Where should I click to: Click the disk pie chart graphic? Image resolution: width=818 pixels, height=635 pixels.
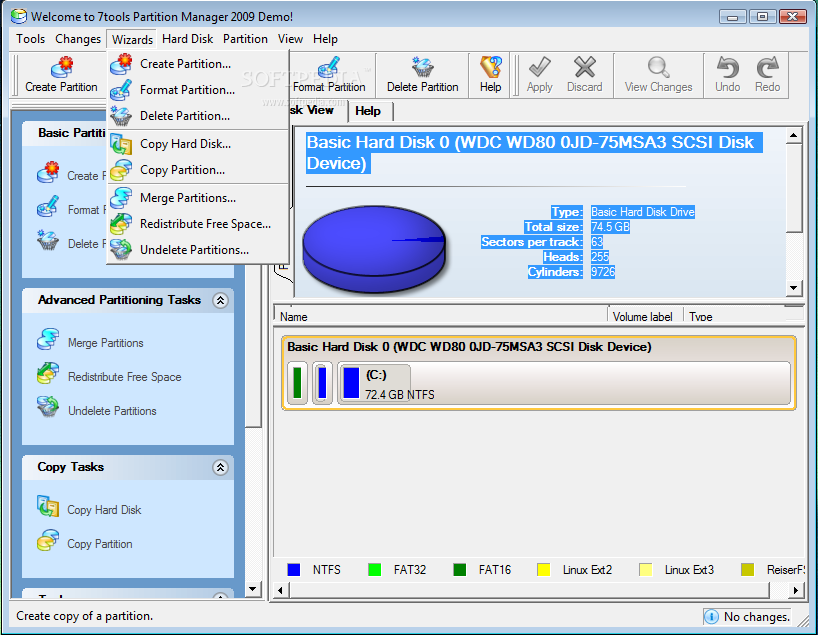374,249
